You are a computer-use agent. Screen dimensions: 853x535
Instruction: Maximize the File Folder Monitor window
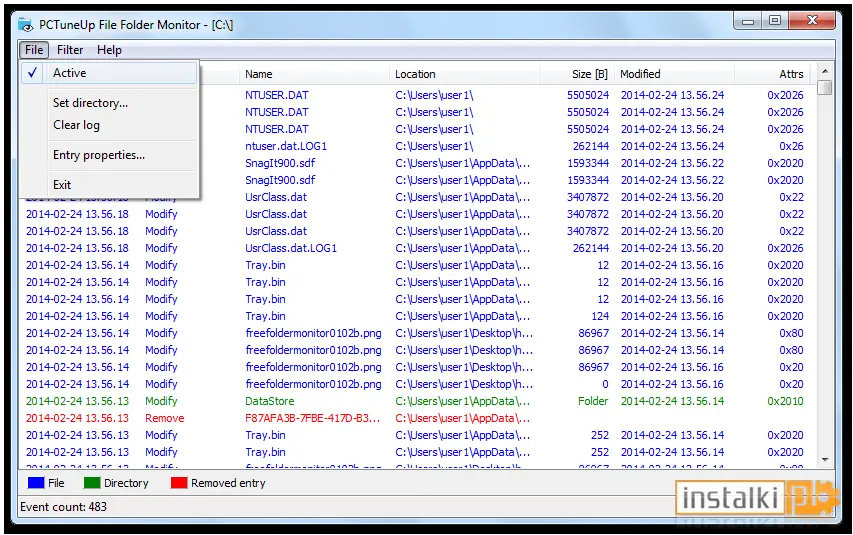[x=775, y=21]
